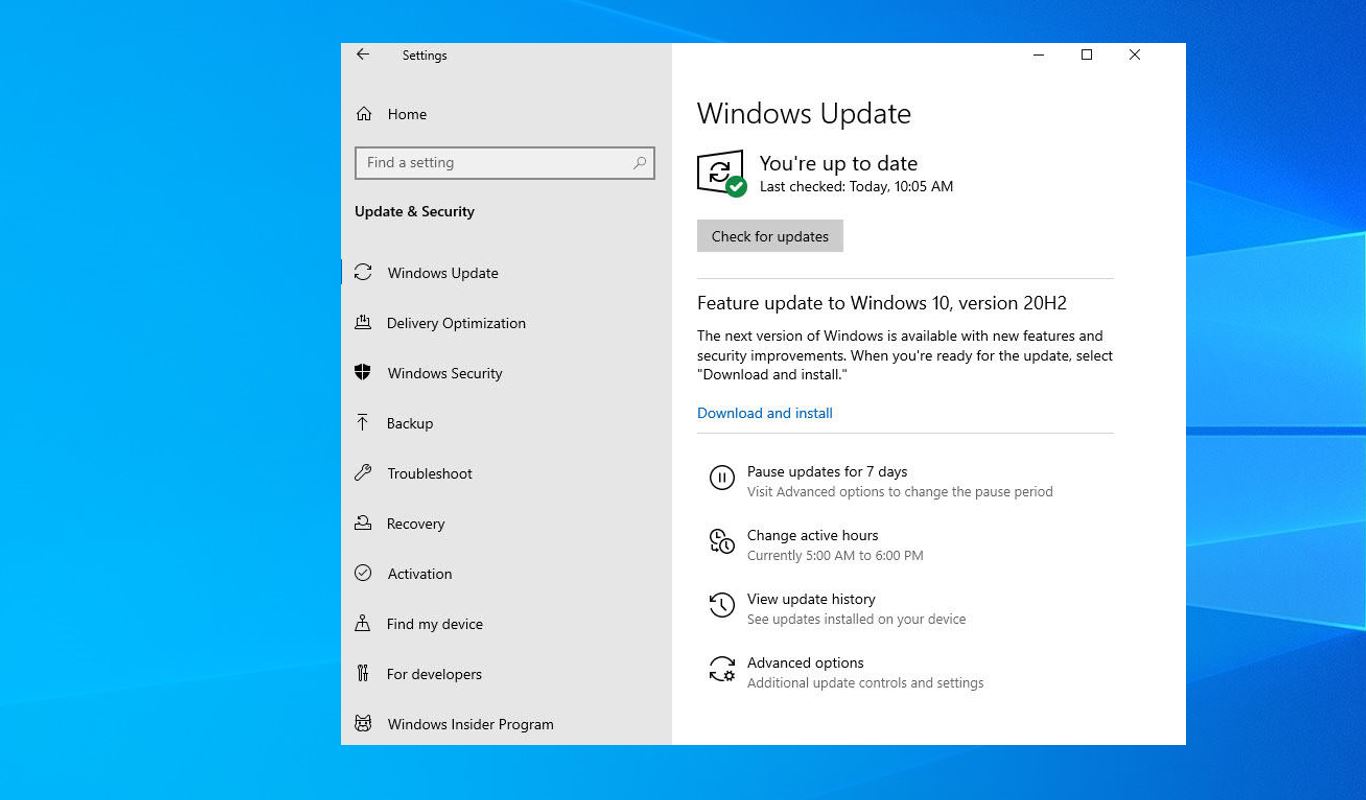Viewport: 1366px width, 800px height.
Task: Click the Recovery icon
Action: tap(363, 522)
